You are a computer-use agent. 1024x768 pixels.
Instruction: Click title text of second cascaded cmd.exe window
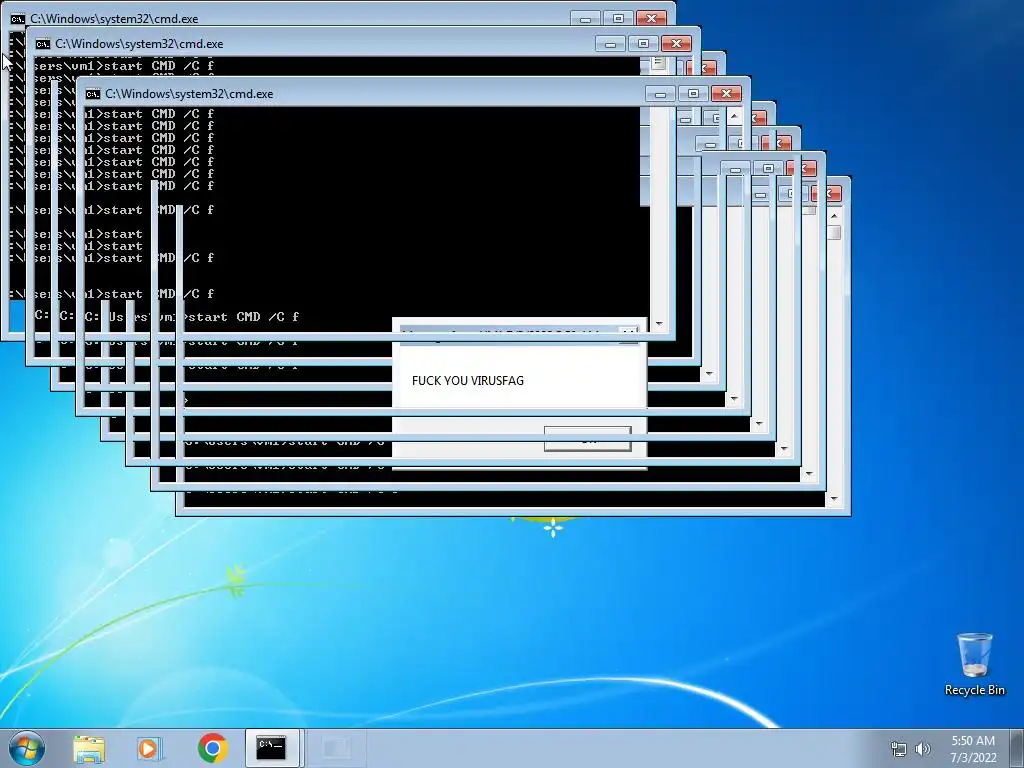coord(139,44)
